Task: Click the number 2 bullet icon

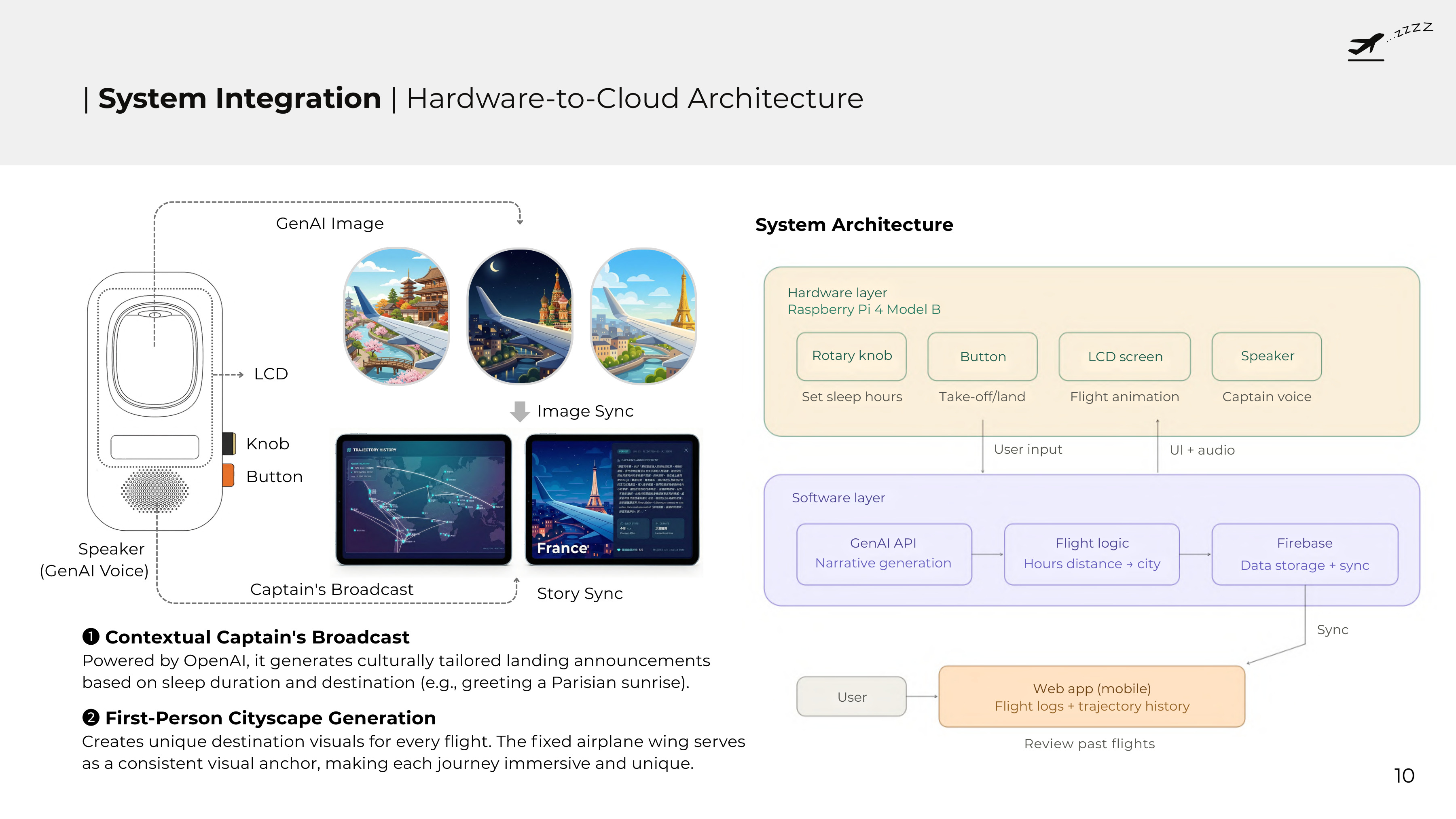Action: 91,717
